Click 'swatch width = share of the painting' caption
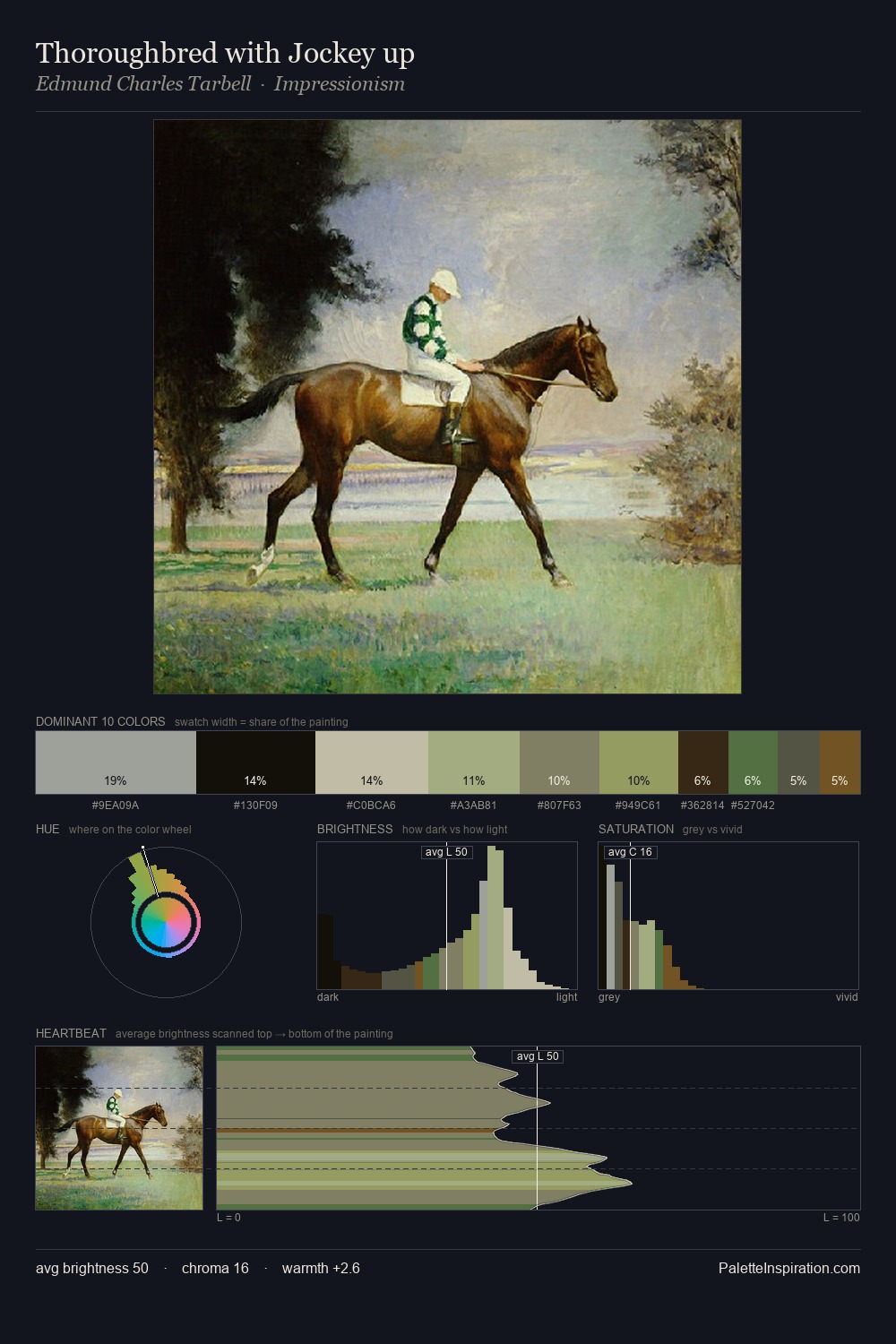The image size is (896, 1344). (x=262, y=722)
